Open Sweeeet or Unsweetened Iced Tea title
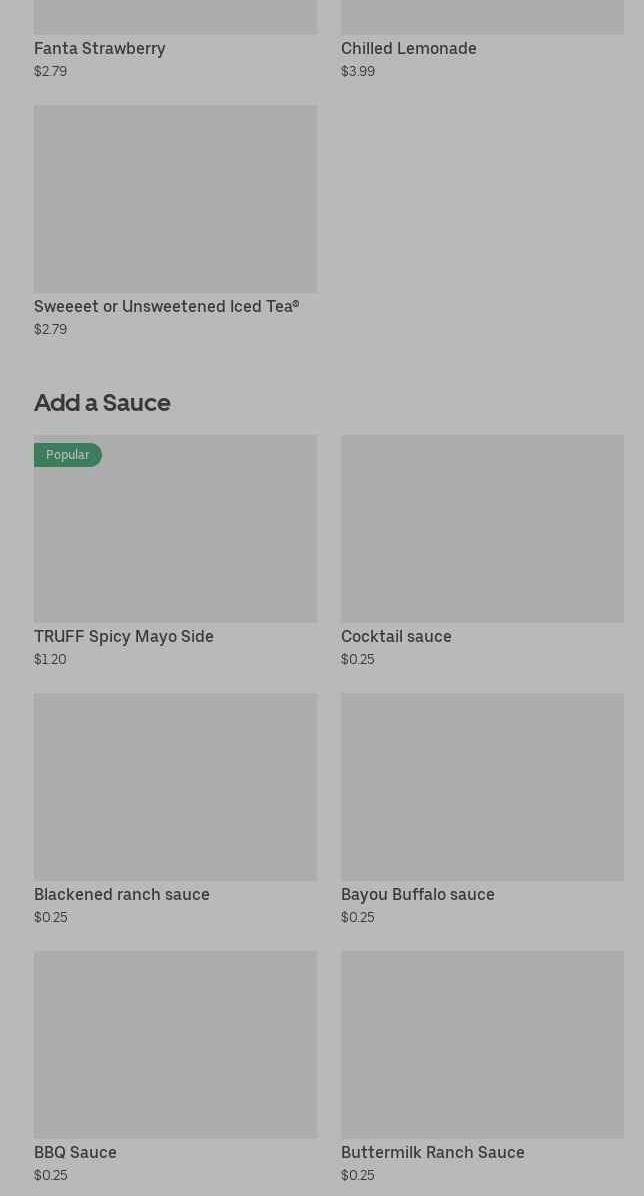 pyautogui.click(x=166, y=306)
